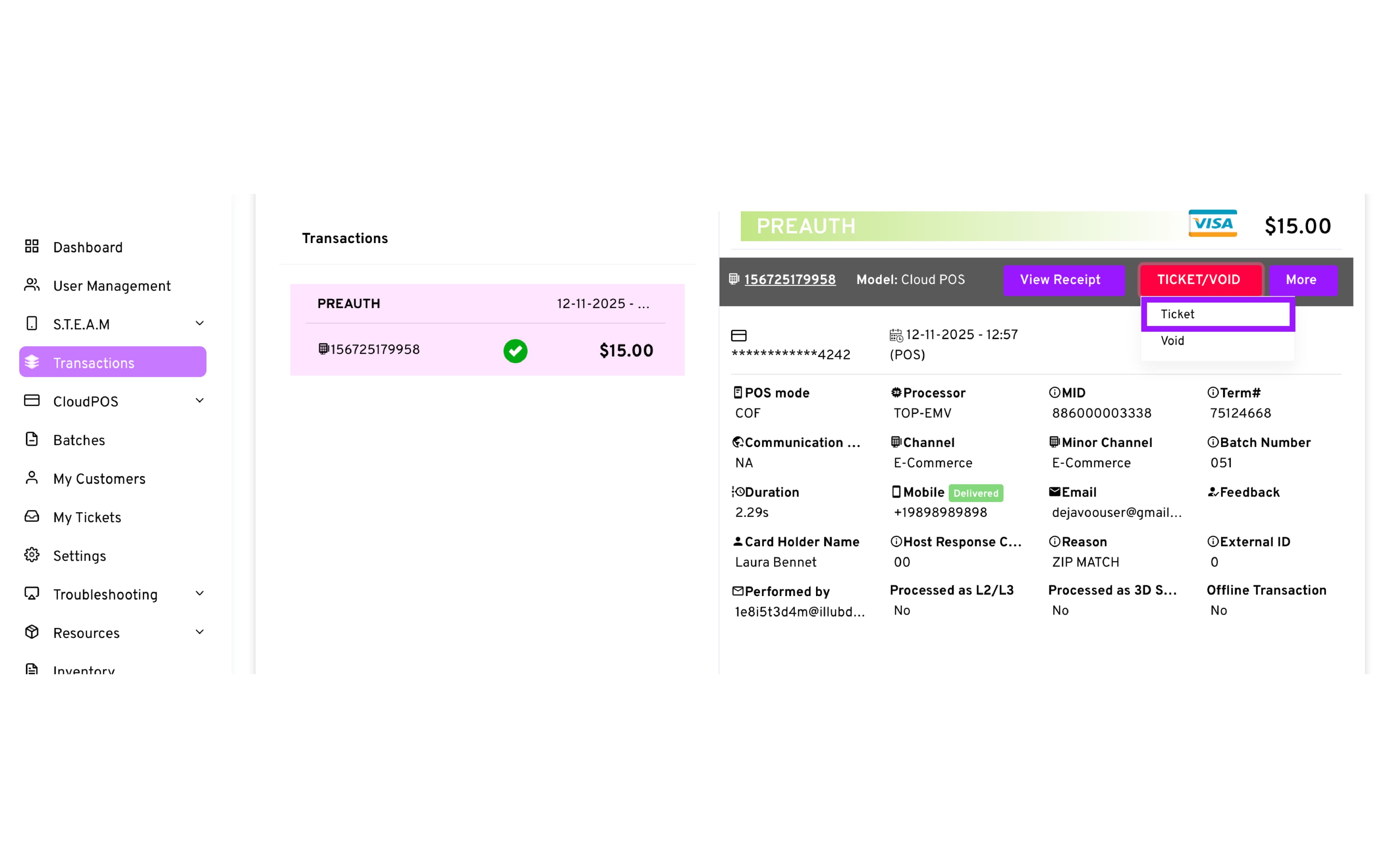Click the View Receipt button
The image size is (1389, 868).
(1059, 280)
